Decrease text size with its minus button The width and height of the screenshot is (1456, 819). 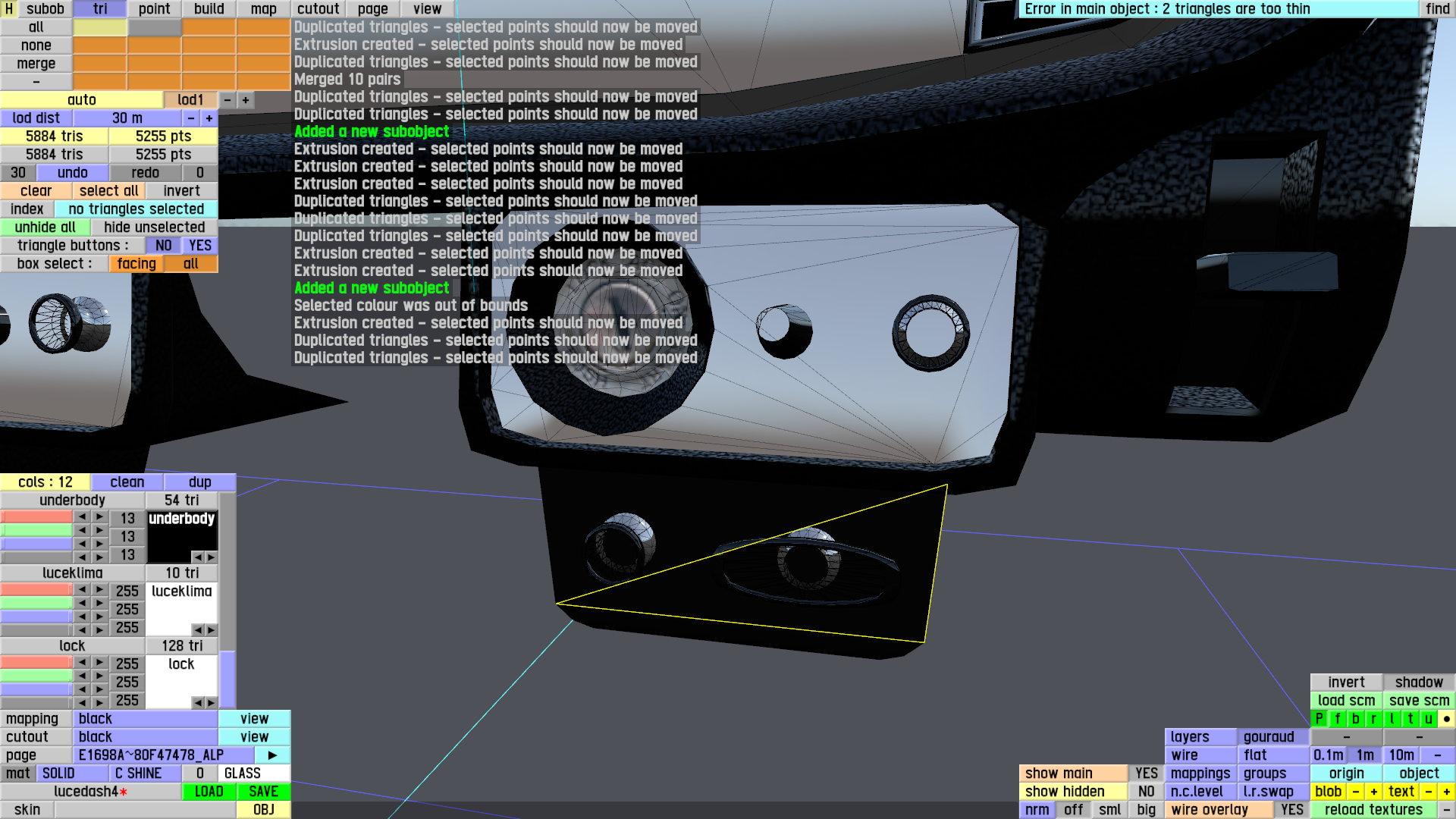[x=1428, y=792]
